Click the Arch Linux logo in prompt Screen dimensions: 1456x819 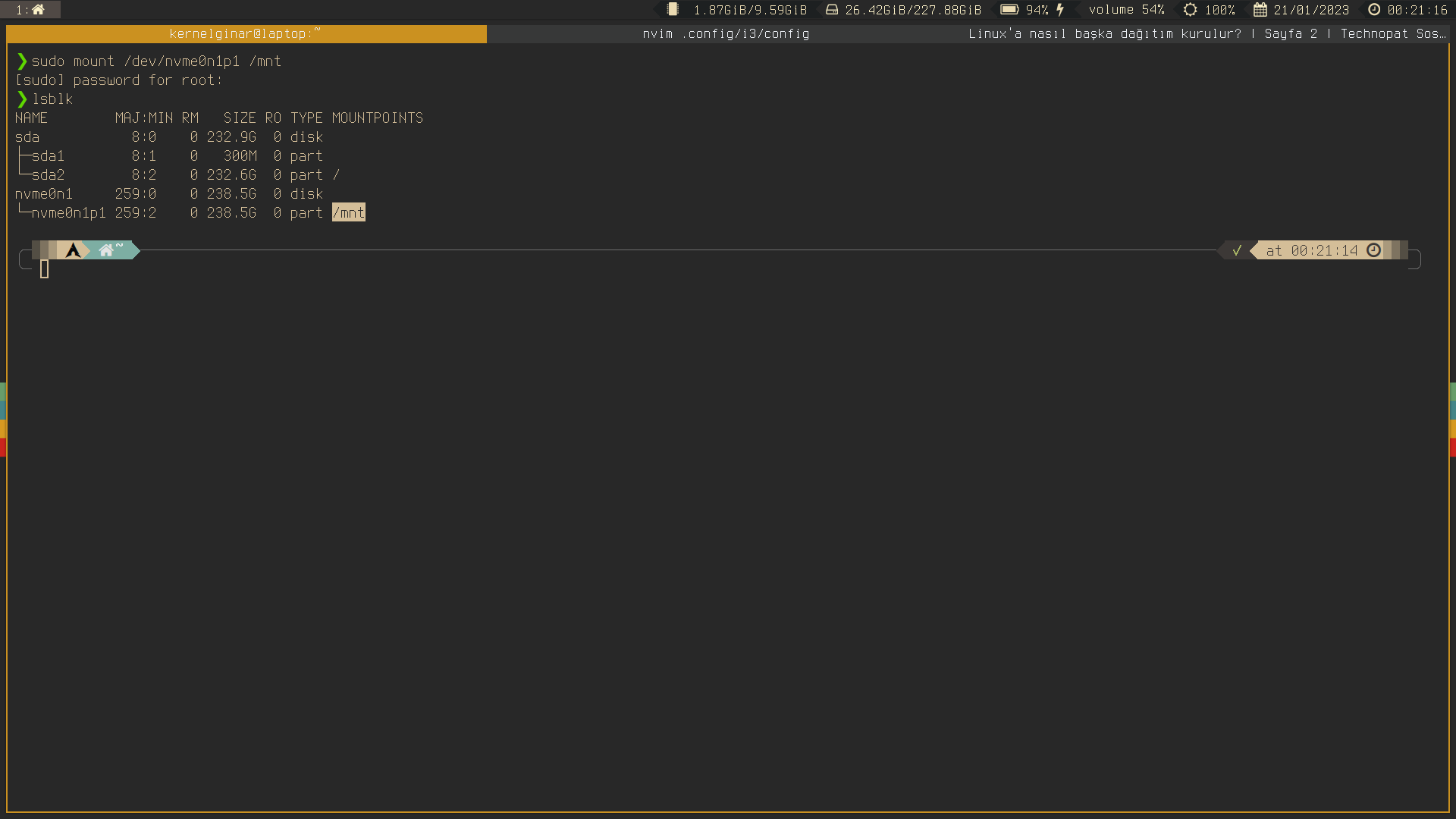[x=73, y=250]
